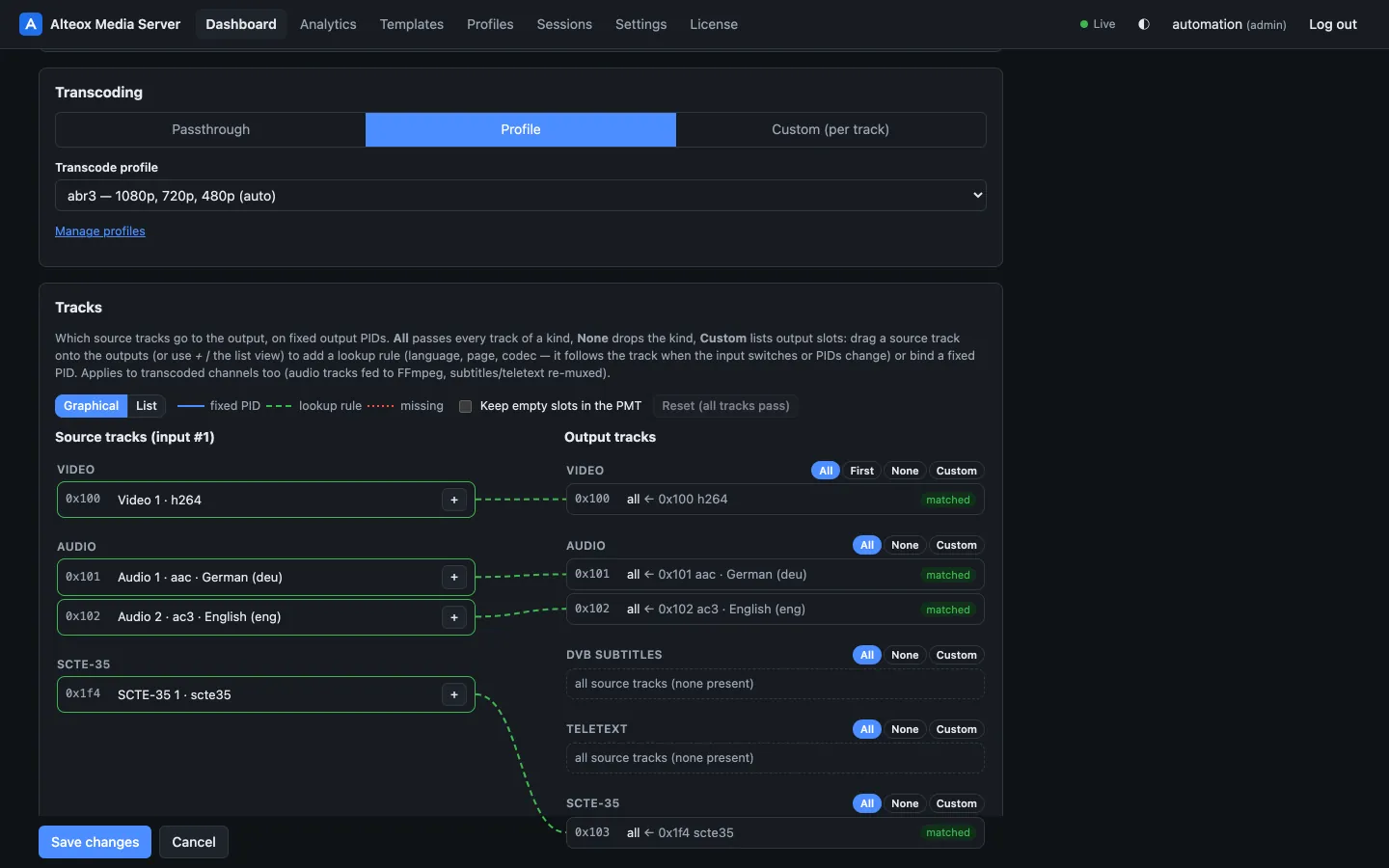Set output VIDEO tracks to None
This screenshot has width=1389, height=868.
pyautogui.click(x=905, y=471)
